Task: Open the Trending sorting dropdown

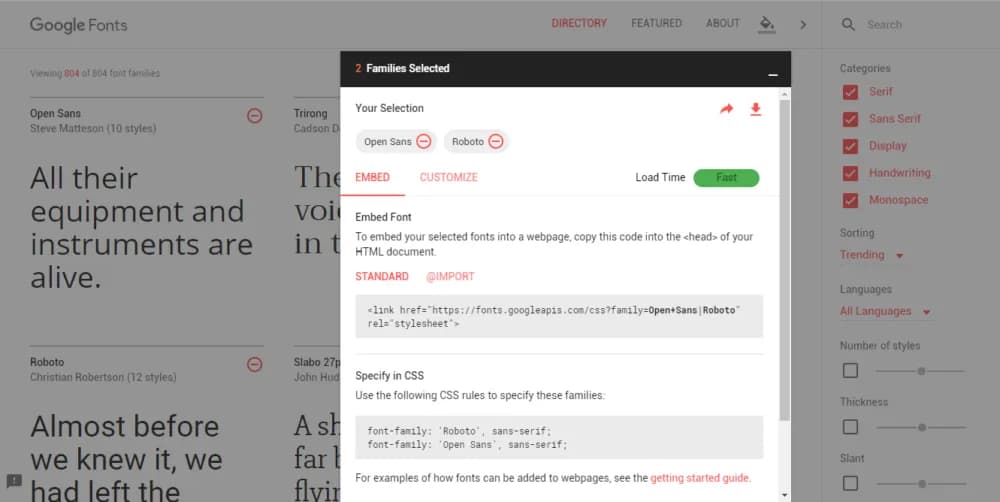Action: pyautogui.click(x=871, y=255)
